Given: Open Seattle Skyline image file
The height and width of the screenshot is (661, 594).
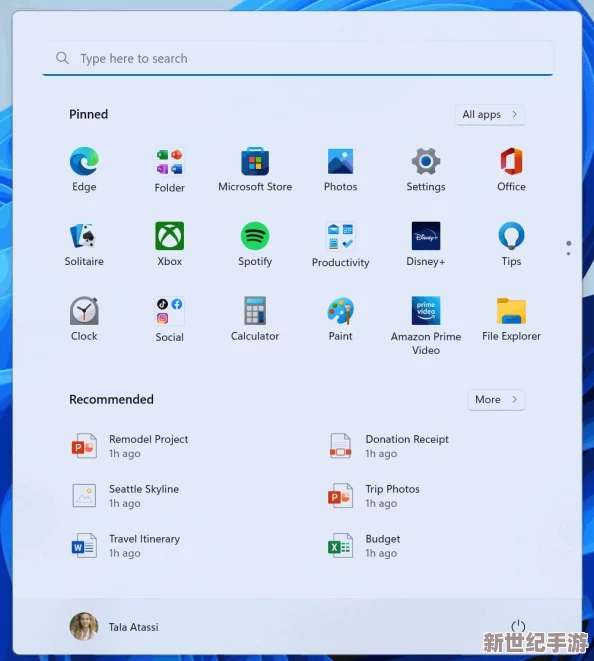Looking at the screenshot, I should tap(125, 496).
